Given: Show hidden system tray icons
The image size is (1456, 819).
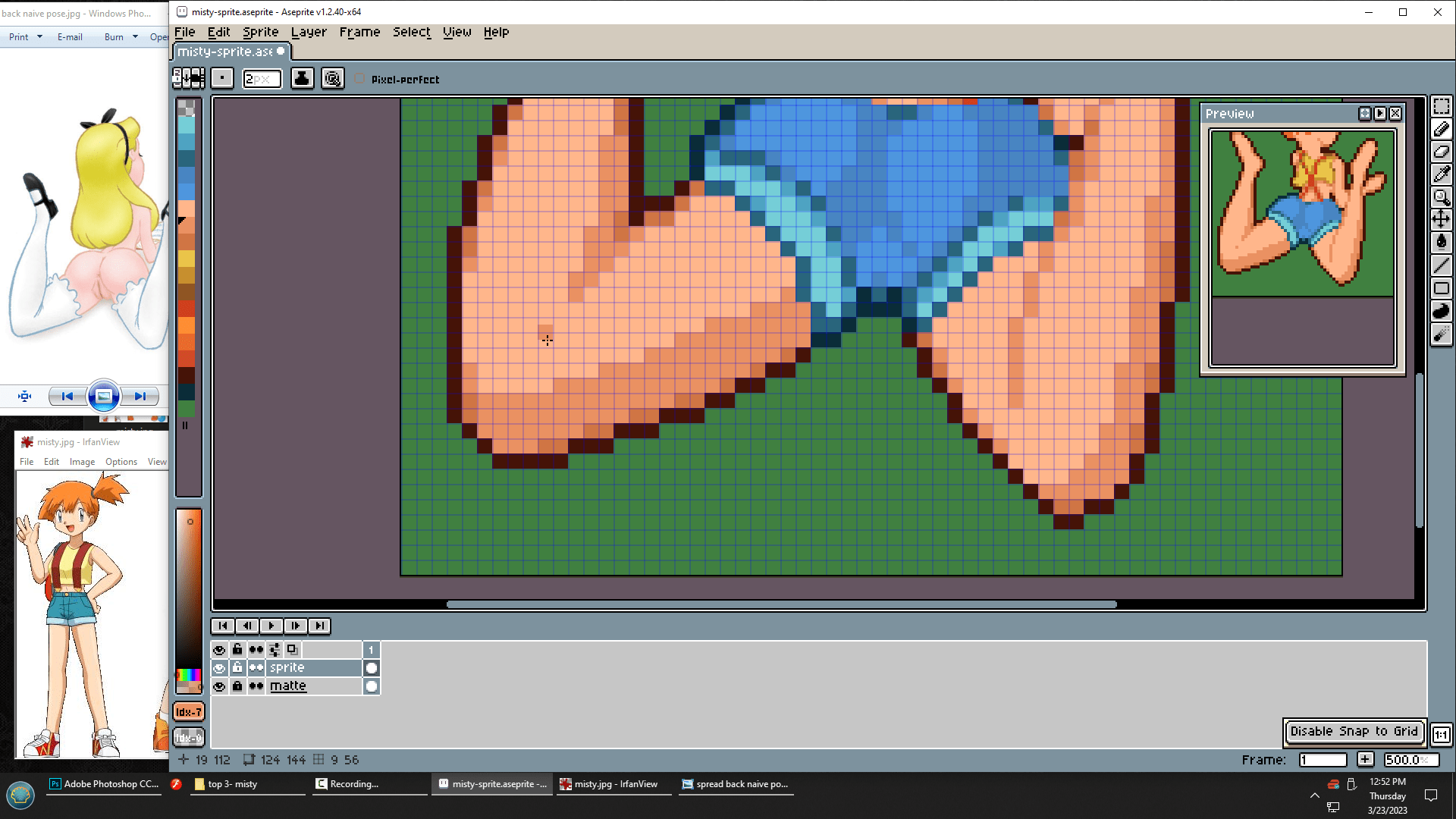Looking at the screenshot, I should tap(1314, 795).
